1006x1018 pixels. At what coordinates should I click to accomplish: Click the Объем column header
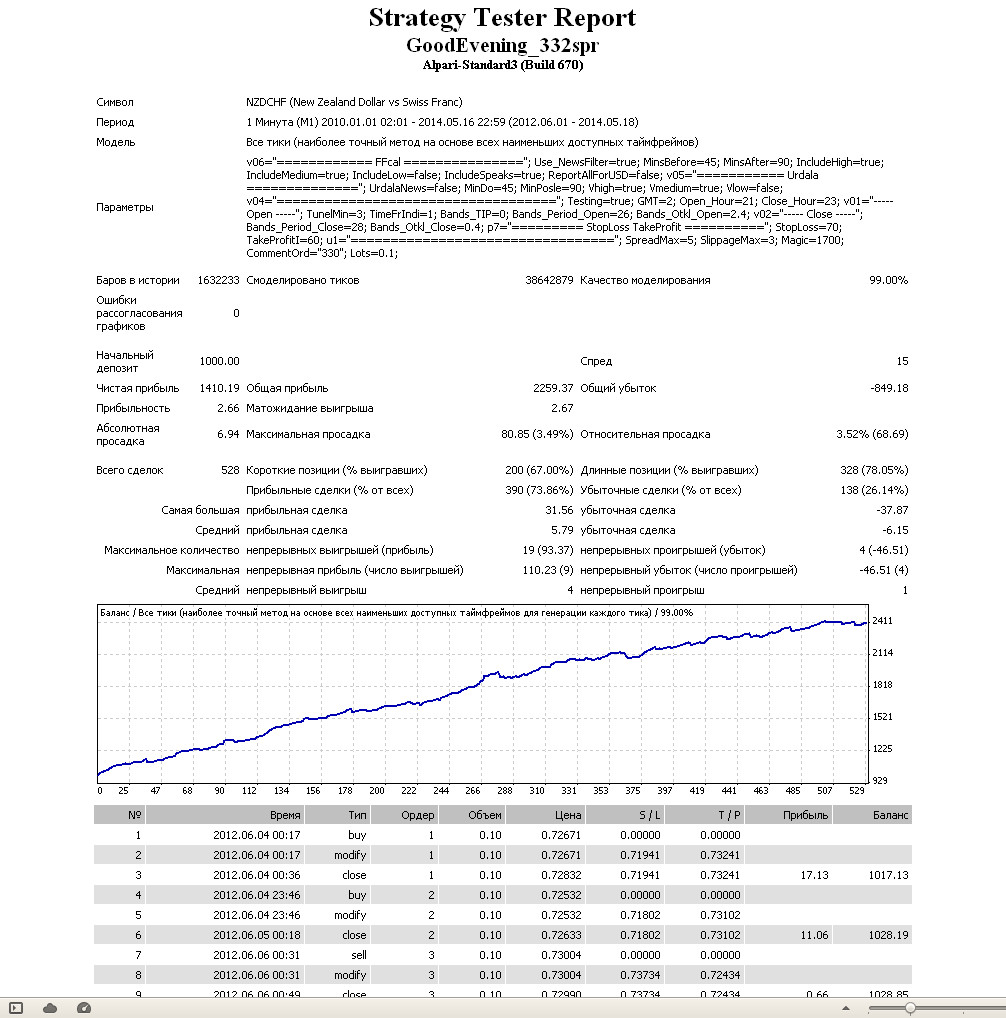(472, 815)
